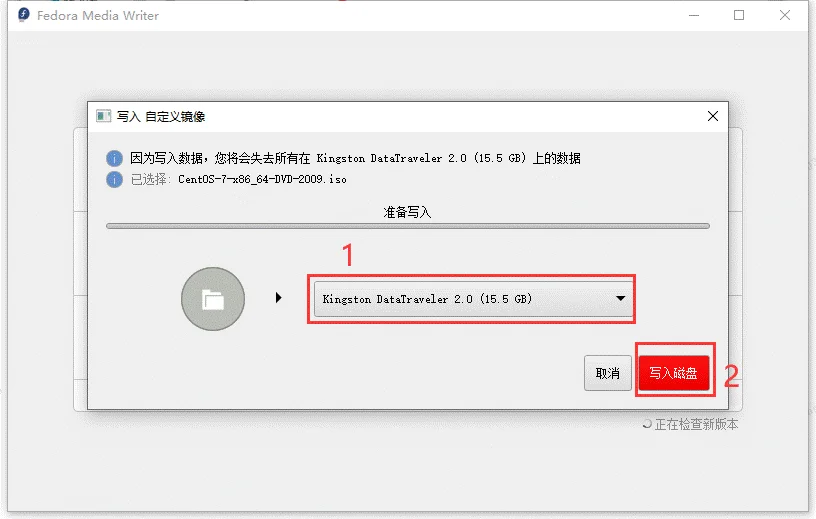
Task: Open the Kingston DataTraveler drive dropdown
Action: point(474,299)
